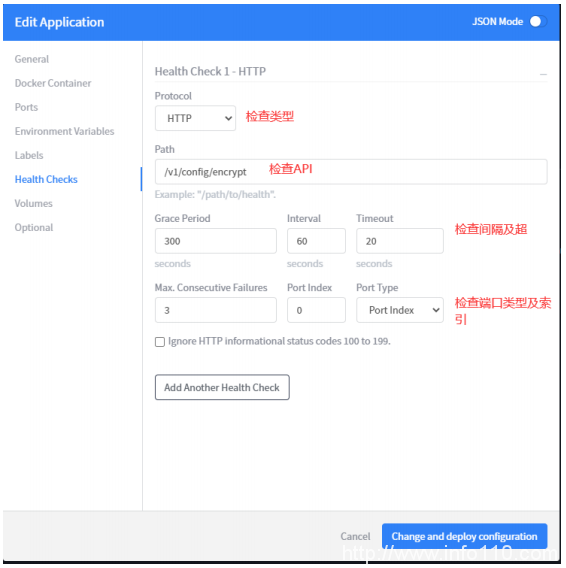The width and height of the screenshot is (566, 568).
Task: Open the Port Type dropdown
Action: pos(400,310)
